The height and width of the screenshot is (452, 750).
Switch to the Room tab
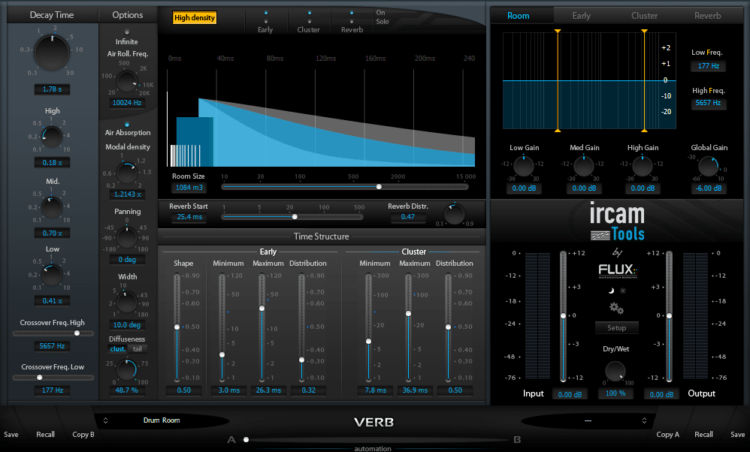pyautogui.click(x=518, y=16)
